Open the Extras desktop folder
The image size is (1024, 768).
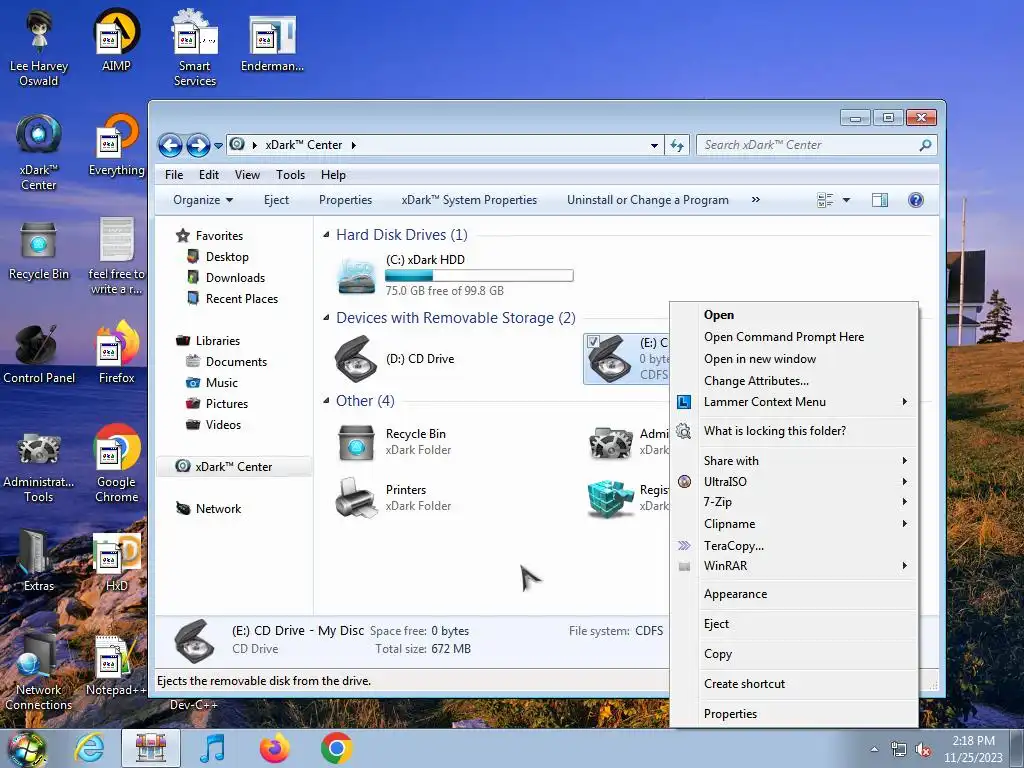click(x=39, y=560)
